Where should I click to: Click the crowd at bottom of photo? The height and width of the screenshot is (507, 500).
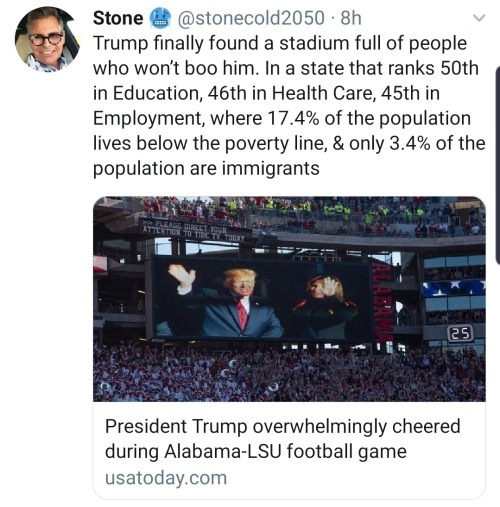(289, 372)
